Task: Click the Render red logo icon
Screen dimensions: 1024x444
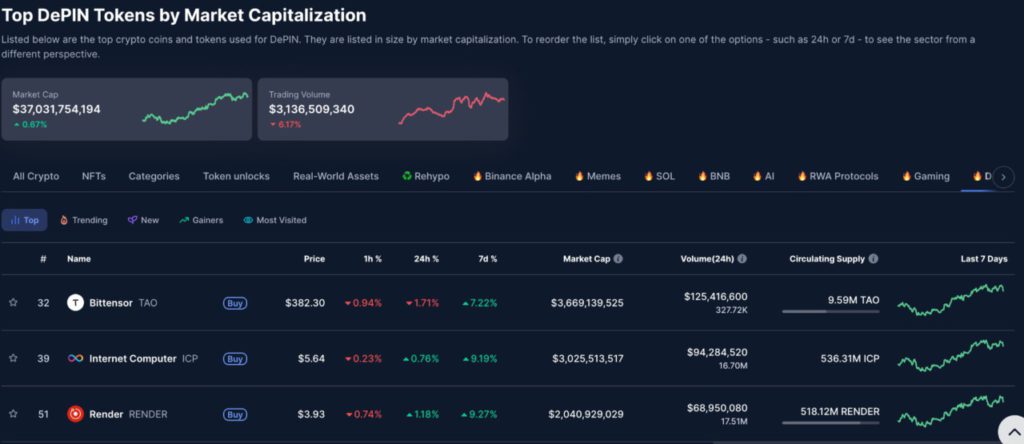Action: 75,414
